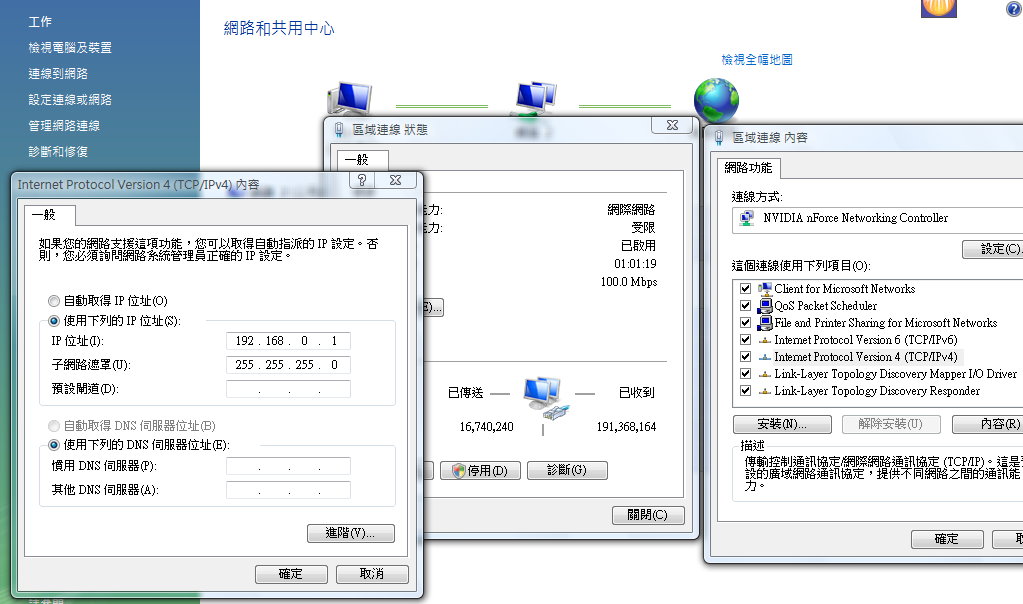The image size is (1023, 604).
Task: Open 管理網路連線 in the left sidebar
Action: pos(64,126)
